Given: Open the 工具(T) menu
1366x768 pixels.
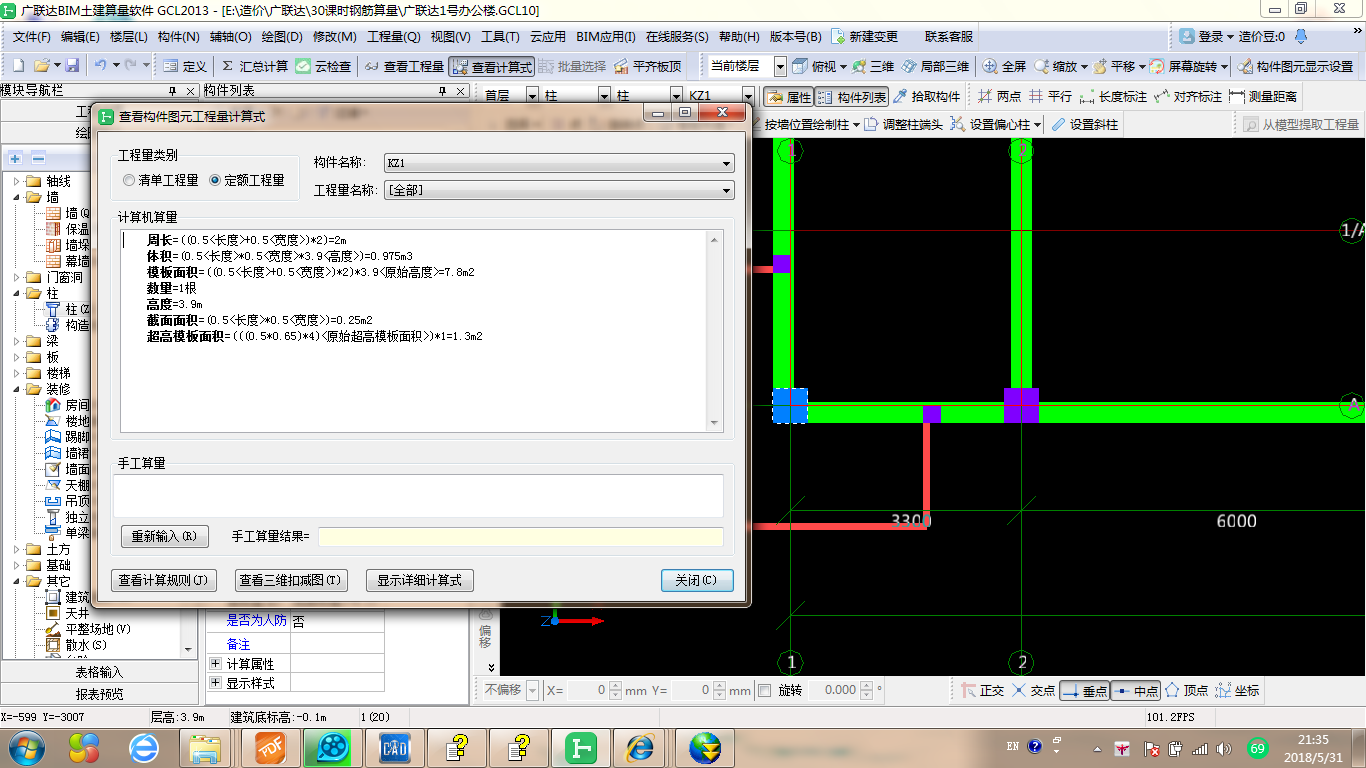Looking at the screenshot, I should coord(500,37).
